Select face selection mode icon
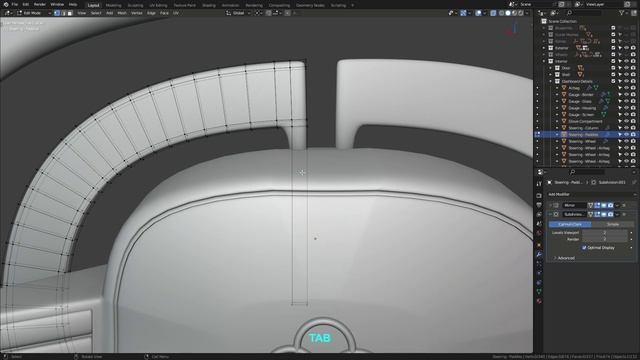Image resolution: width=640 pixels, height=360 pixels. [x=70, y=13]
